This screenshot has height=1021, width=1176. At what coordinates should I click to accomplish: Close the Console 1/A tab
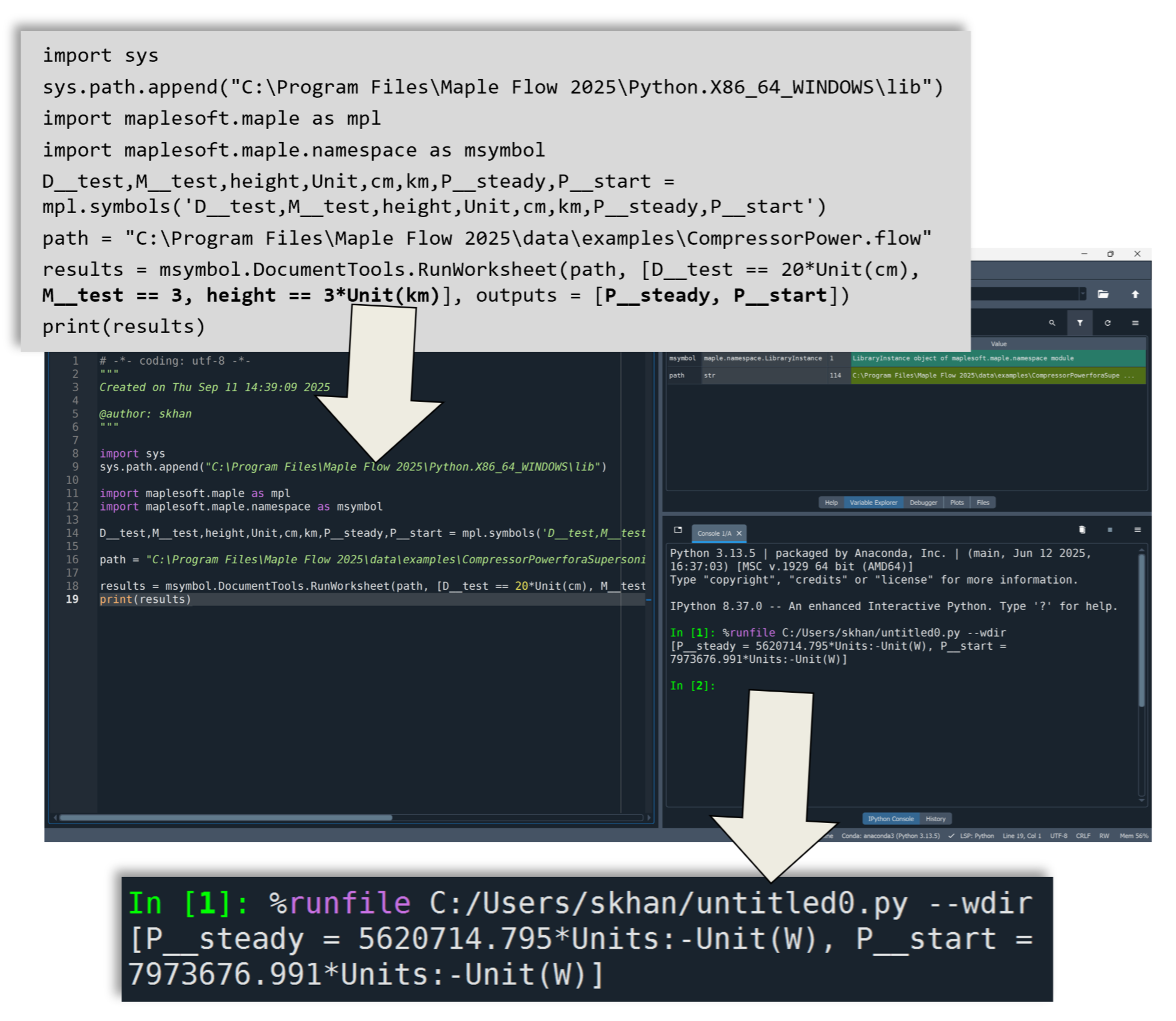[739, 533]
